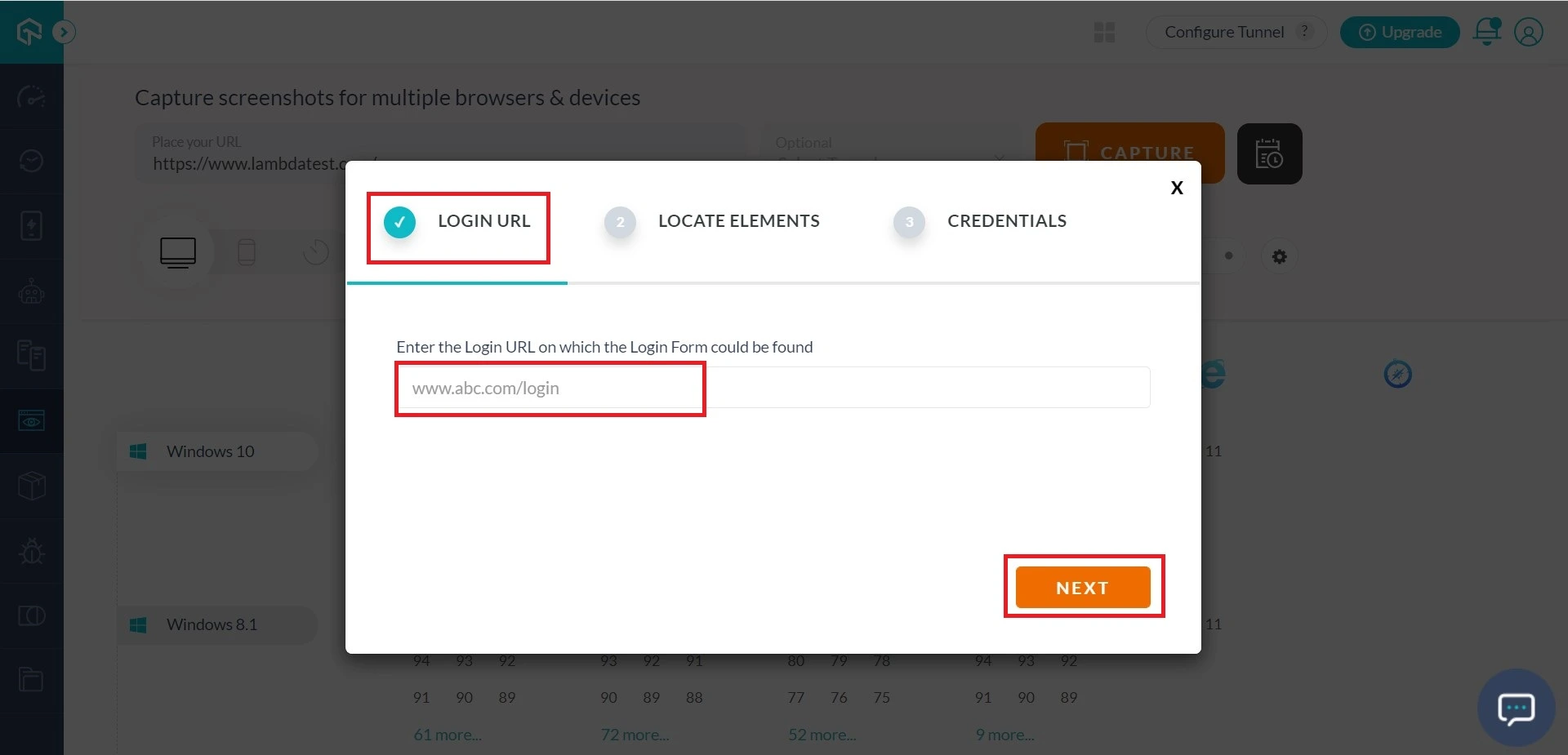Click the Upgrade button

point(1400,32)
